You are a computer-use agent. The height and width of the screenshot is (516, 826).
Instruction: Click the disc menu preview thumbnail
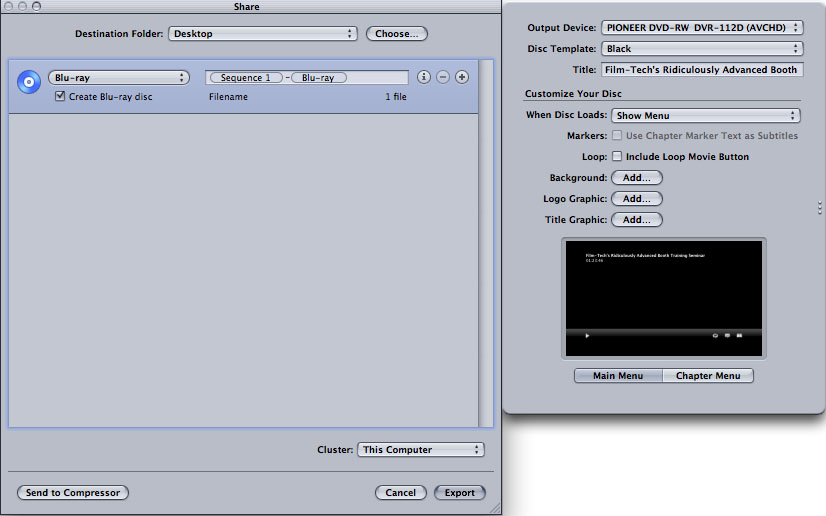664,298
